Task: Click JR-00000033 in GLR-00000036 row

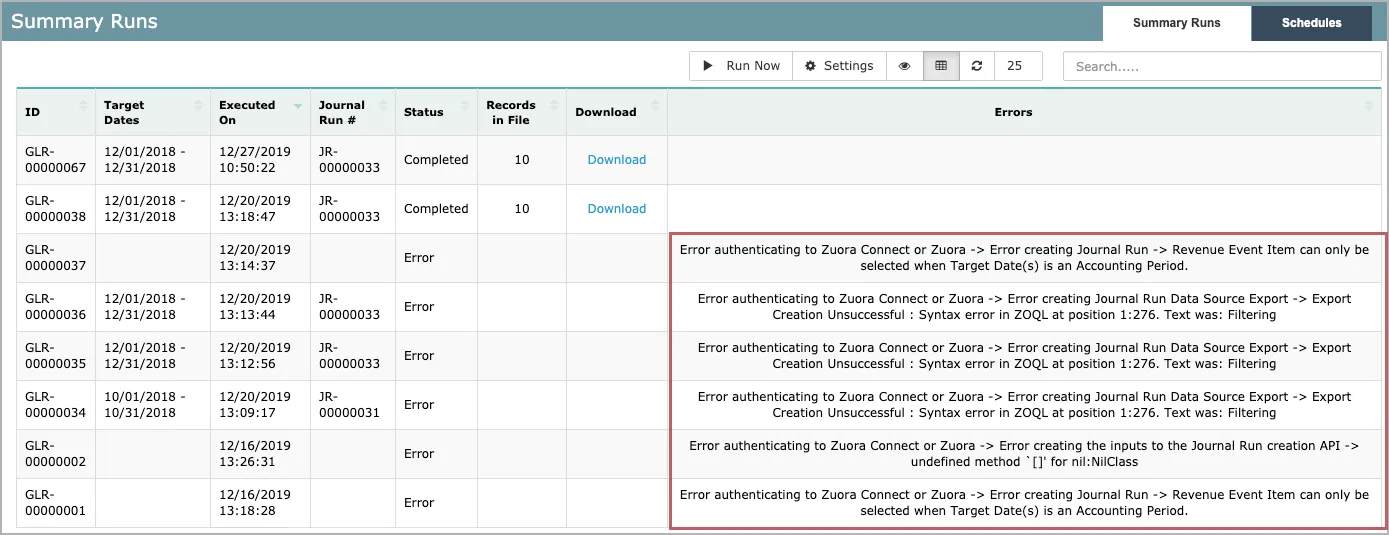Action: tap(350, 307)
